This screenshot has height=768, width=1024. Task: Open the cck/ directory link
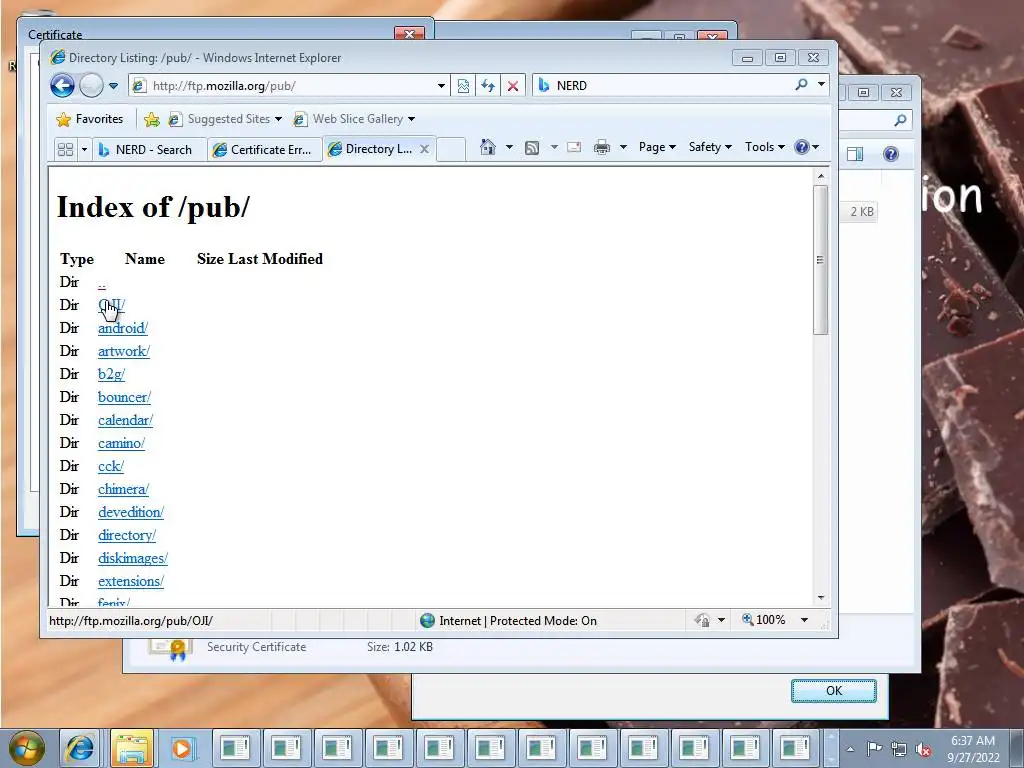pos(110,466)
